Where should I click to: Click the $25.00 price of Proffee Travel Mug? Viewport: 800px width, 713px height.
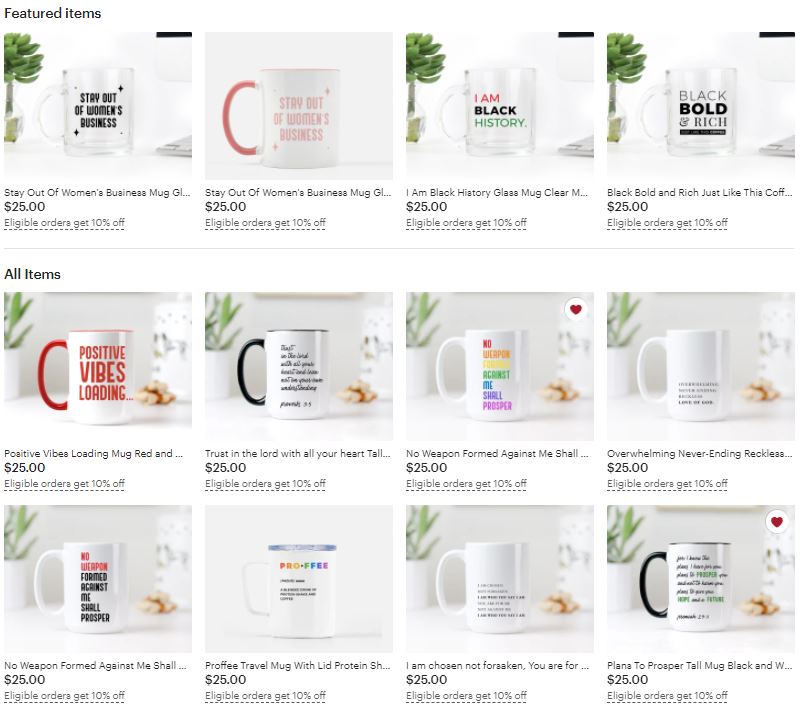pyautogui.click(x=226, y=680)
